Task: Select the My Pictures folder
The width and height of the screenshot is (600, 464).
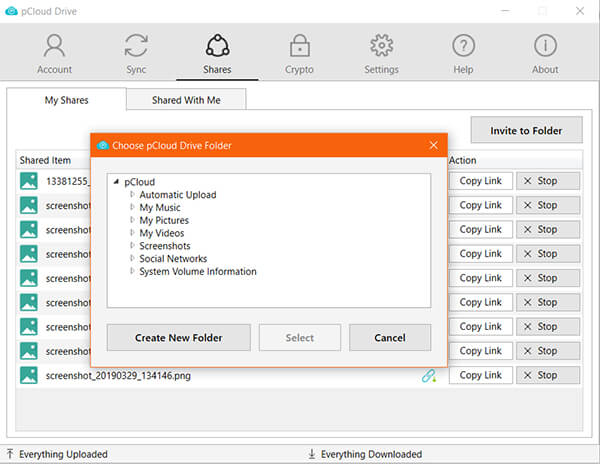Action: [164, 220]
